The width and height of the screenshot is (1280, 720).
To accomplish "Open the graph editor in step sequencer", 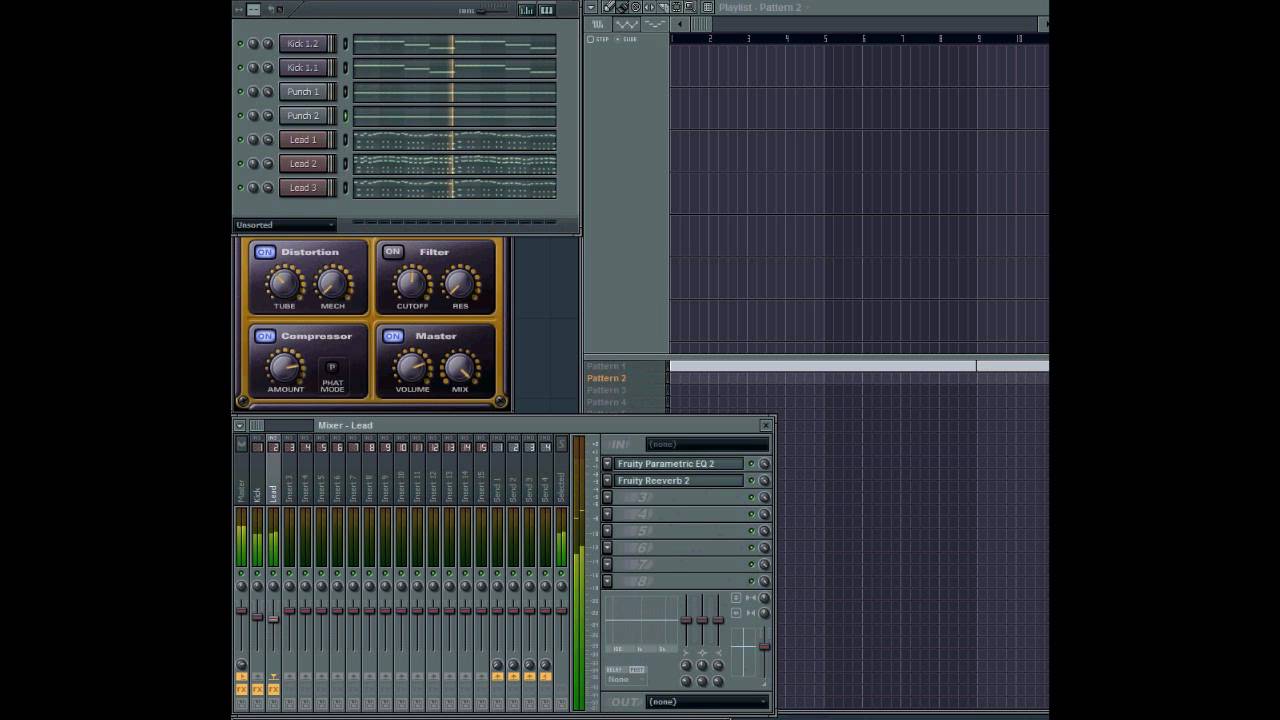I will coord(527,10).
